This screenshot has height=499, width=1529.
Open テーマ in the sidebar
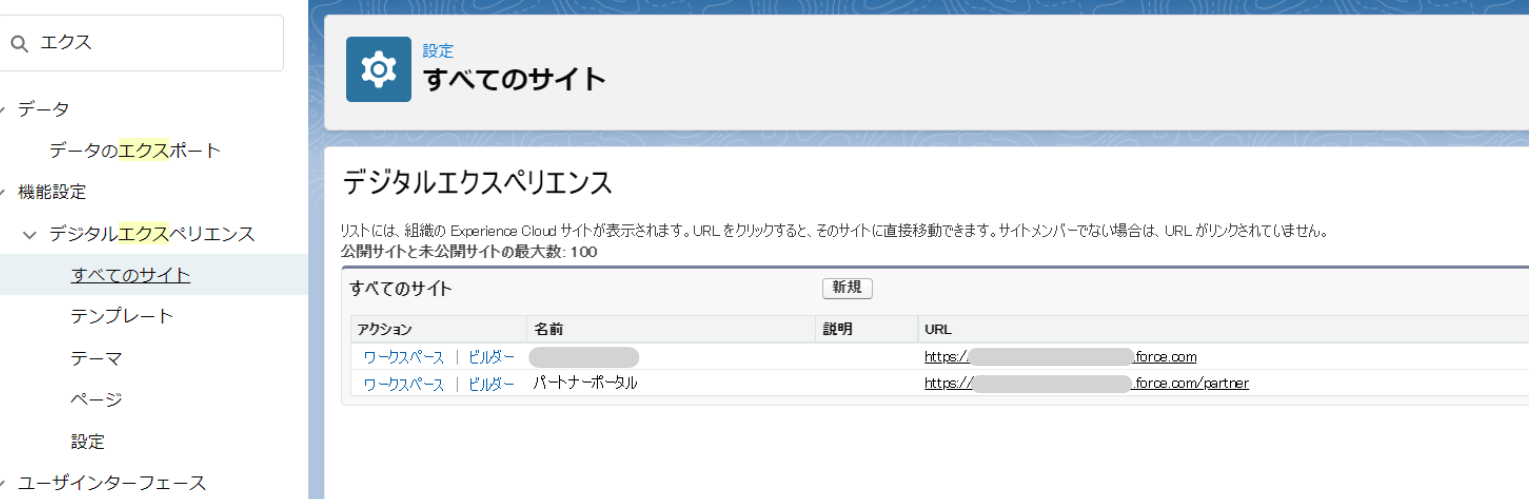[x=96, y=358]
